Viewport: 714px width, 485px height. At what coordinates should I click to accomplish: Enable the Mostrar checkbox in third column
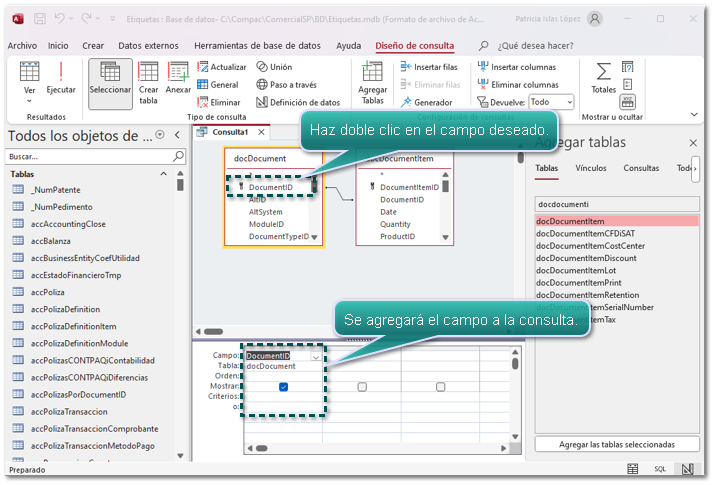[x=440, y=387]
